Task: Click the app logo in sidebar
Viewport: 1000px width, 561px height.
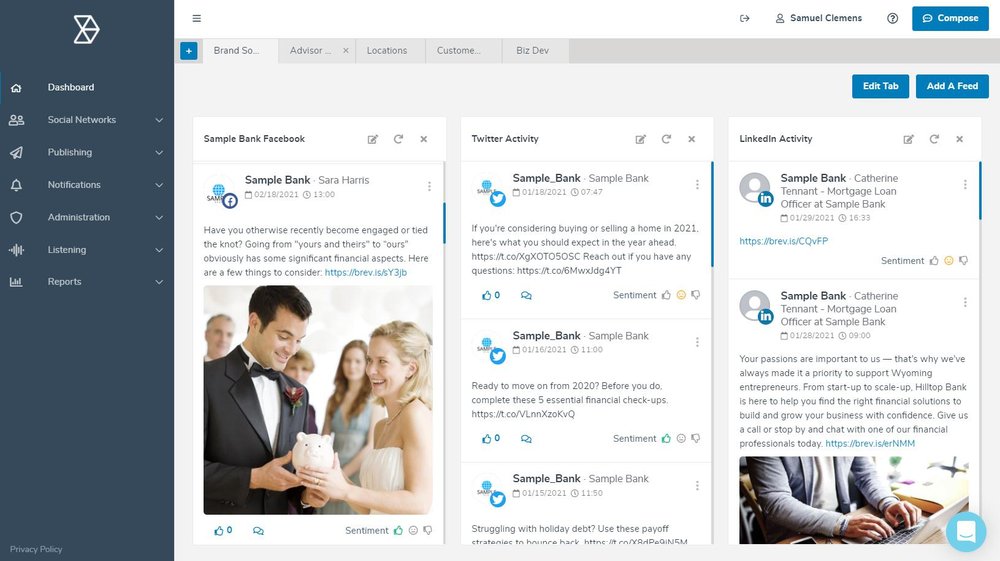Action: pyautogui.click(x=86, y=29)
